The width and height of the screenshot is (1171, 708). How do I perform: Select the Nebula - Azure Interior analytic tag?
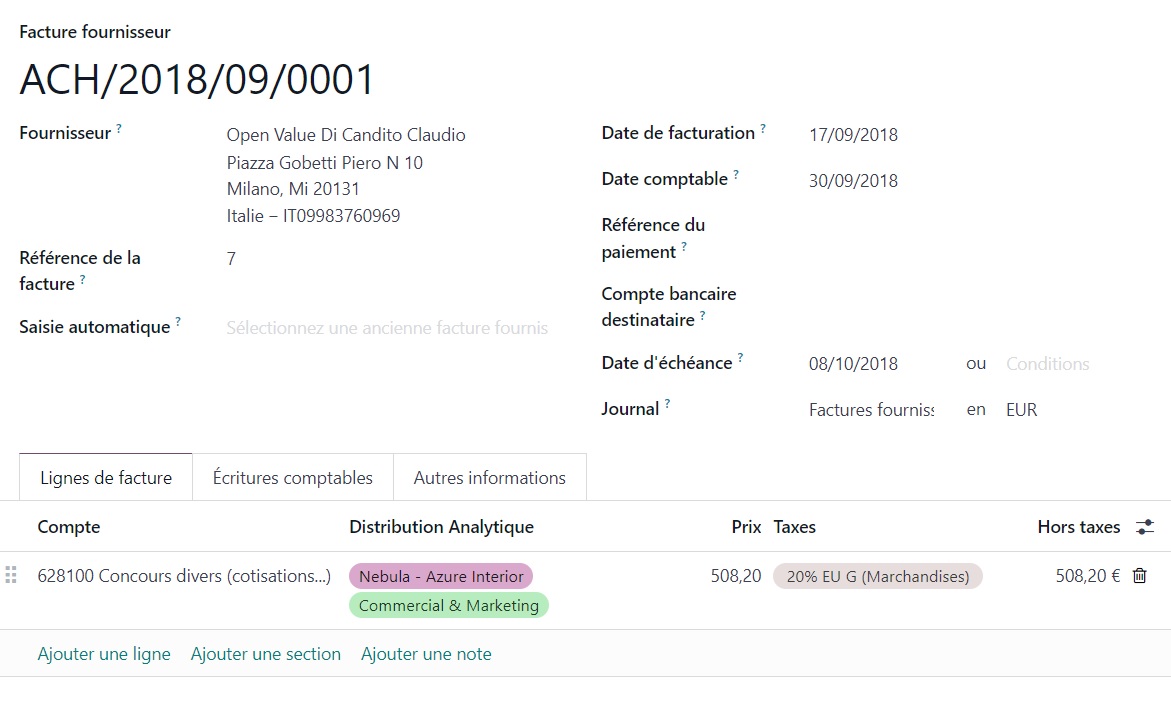pos(440,576)
